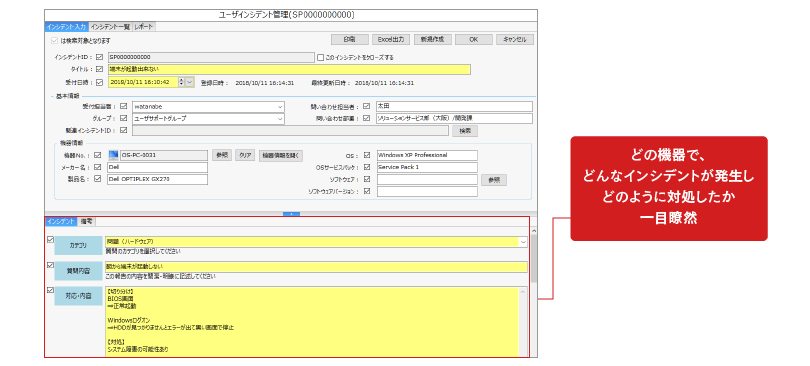Screen dimensions: 810x366
Task: Toggle the OSサービスパック search checkbox
Action: (367, 167)
